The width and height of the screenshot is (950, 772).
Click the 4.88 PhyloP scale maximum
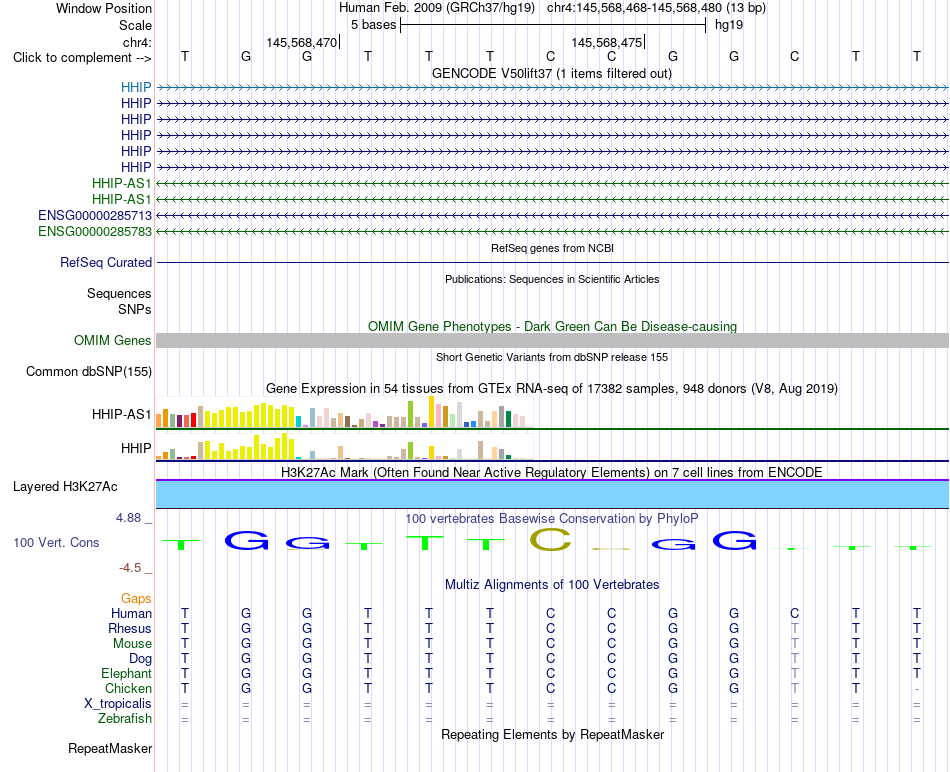pos(128,518)
